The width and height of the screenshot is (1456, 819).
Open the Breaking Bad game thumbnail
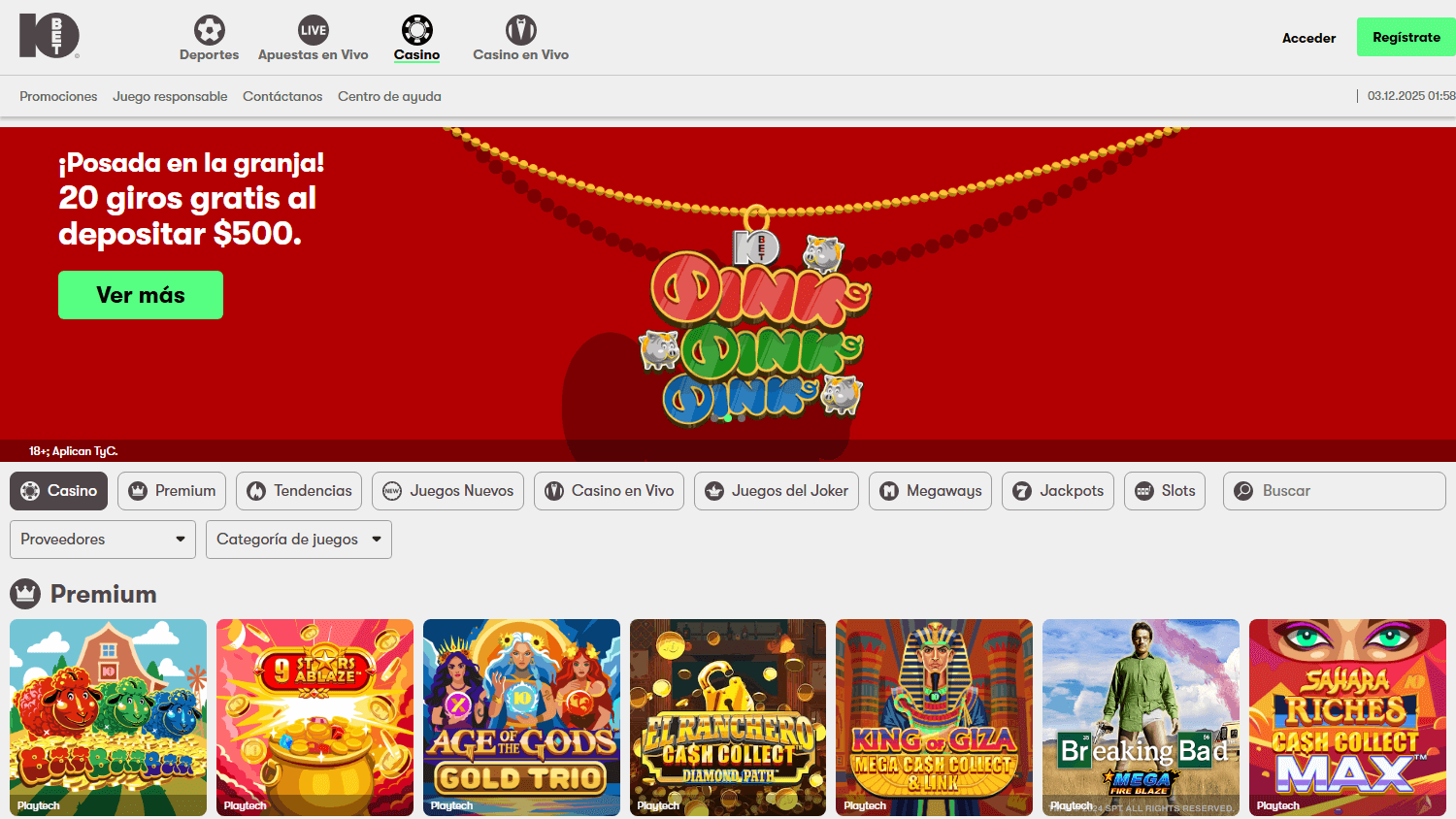(x=1141, y=717)
